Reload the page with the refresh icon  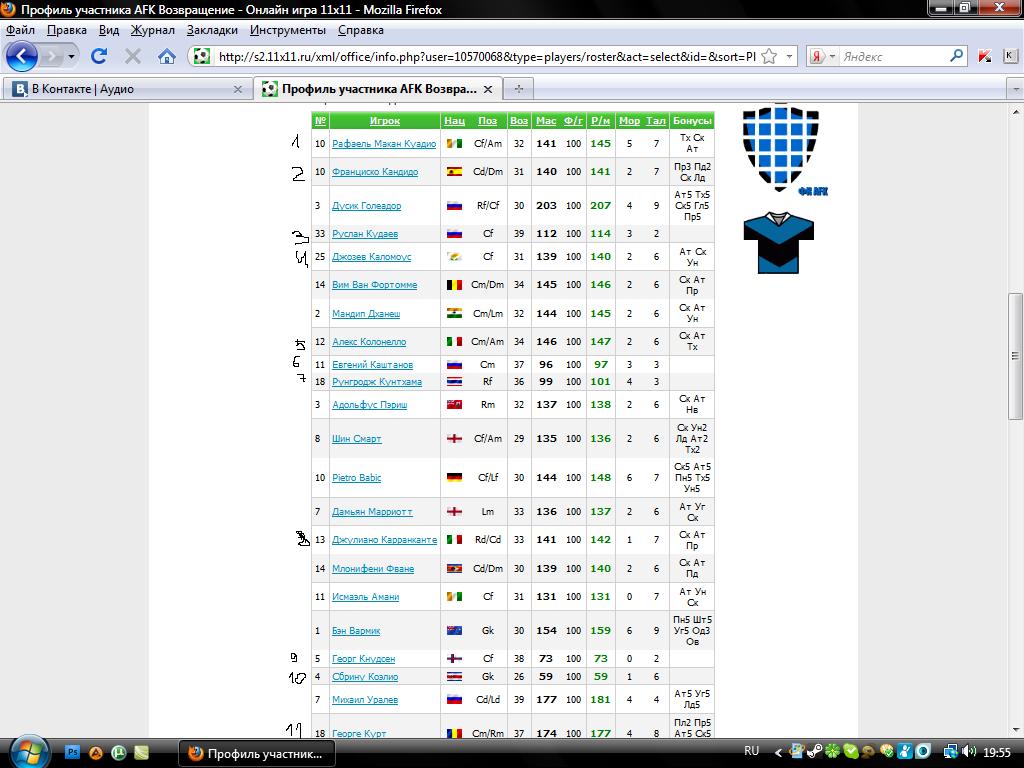pyautogui.click(x=99, y=57)
